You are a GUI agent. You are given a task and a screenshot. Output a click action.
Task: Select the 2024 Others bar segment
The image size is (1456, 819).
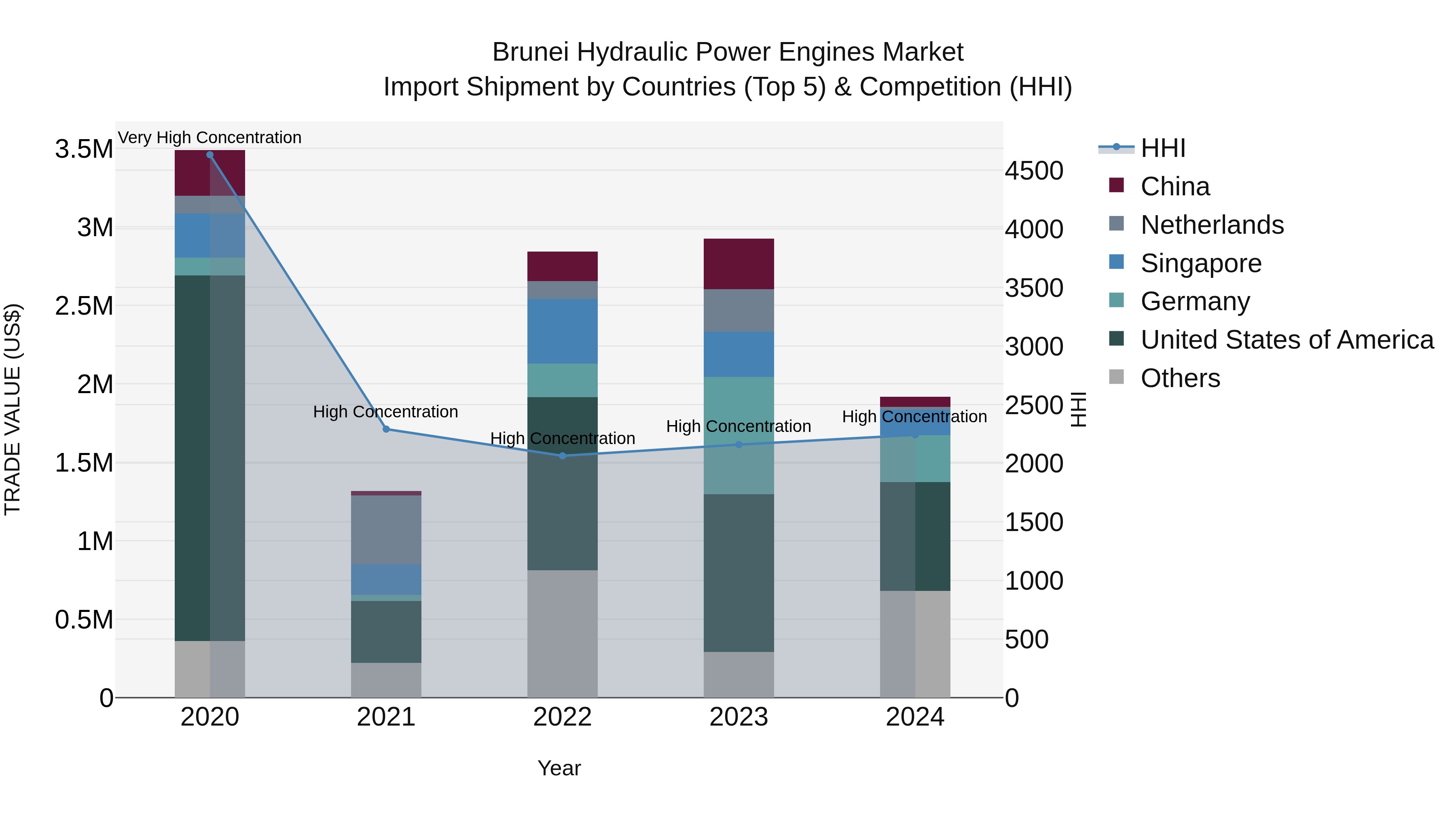915,644
